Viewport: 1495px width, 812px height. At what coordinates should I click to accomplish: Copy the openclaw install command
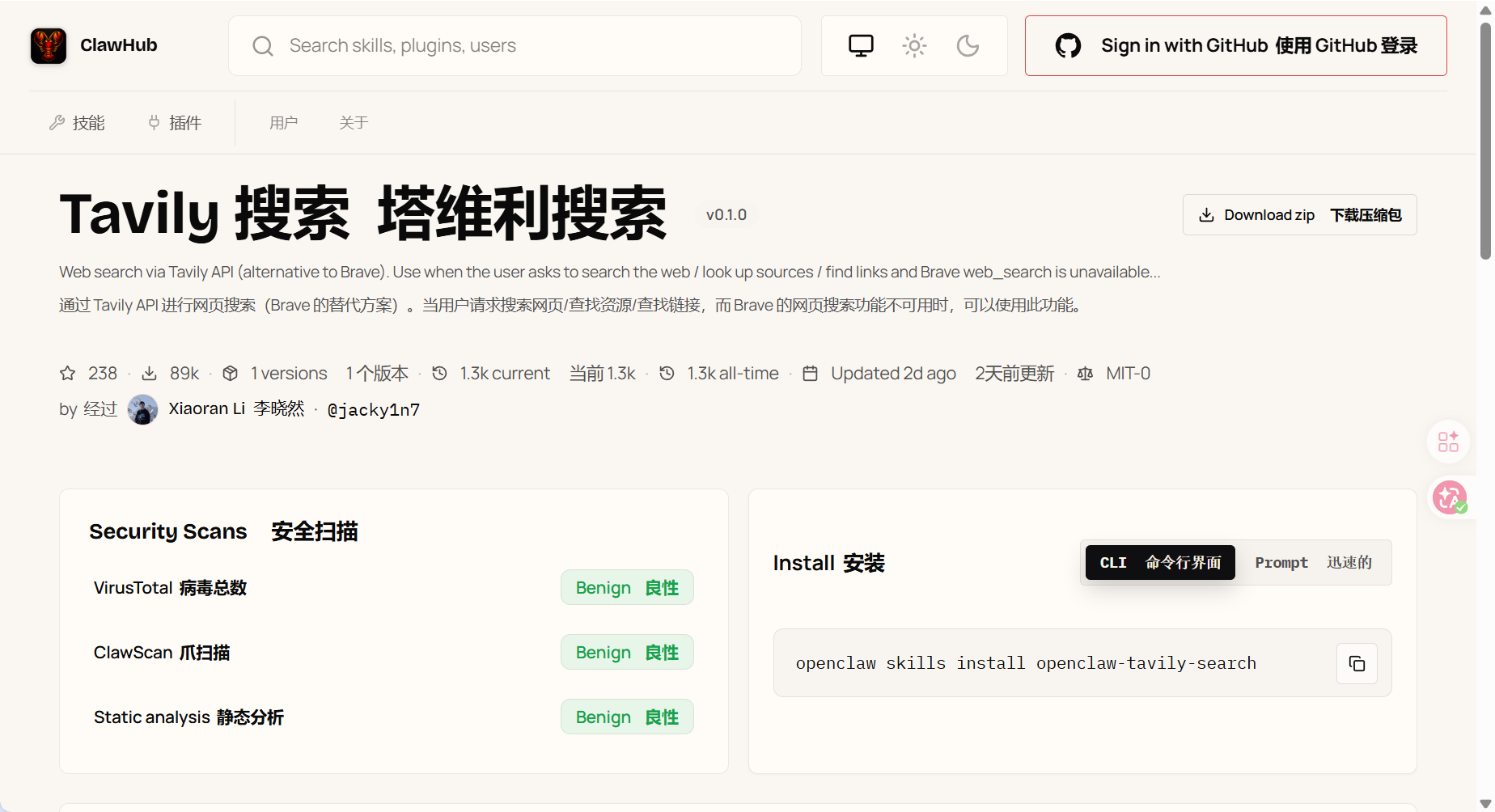1357,664
